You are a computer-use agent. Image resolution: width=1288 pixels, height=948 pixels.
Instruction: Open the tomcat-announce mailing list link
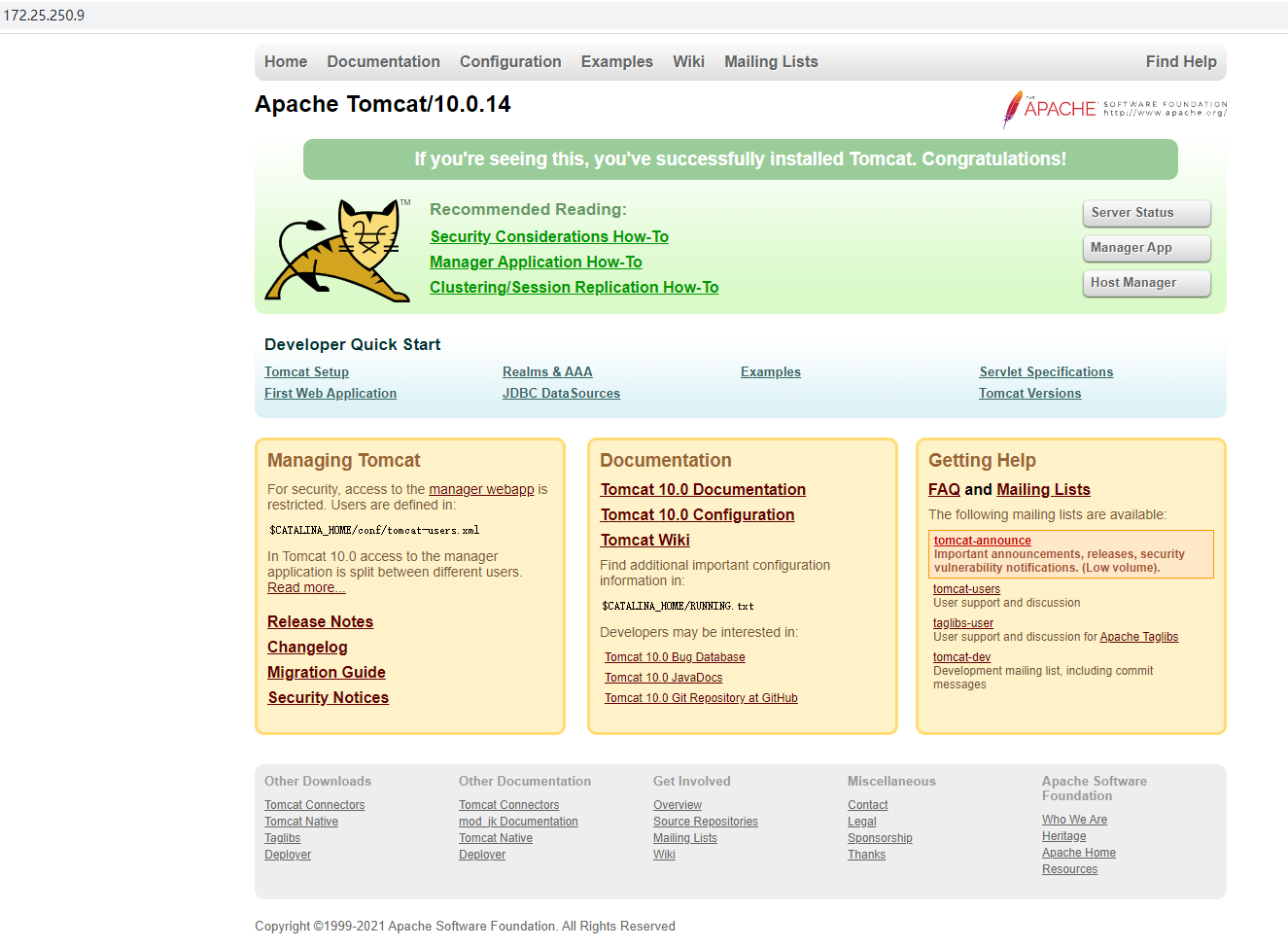[982, 541]
